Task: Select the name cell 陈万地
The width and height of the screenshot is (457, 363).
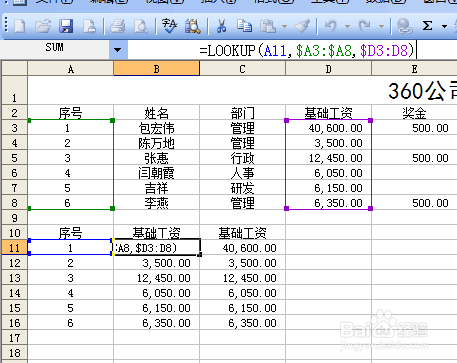Action: pos(157,143)
